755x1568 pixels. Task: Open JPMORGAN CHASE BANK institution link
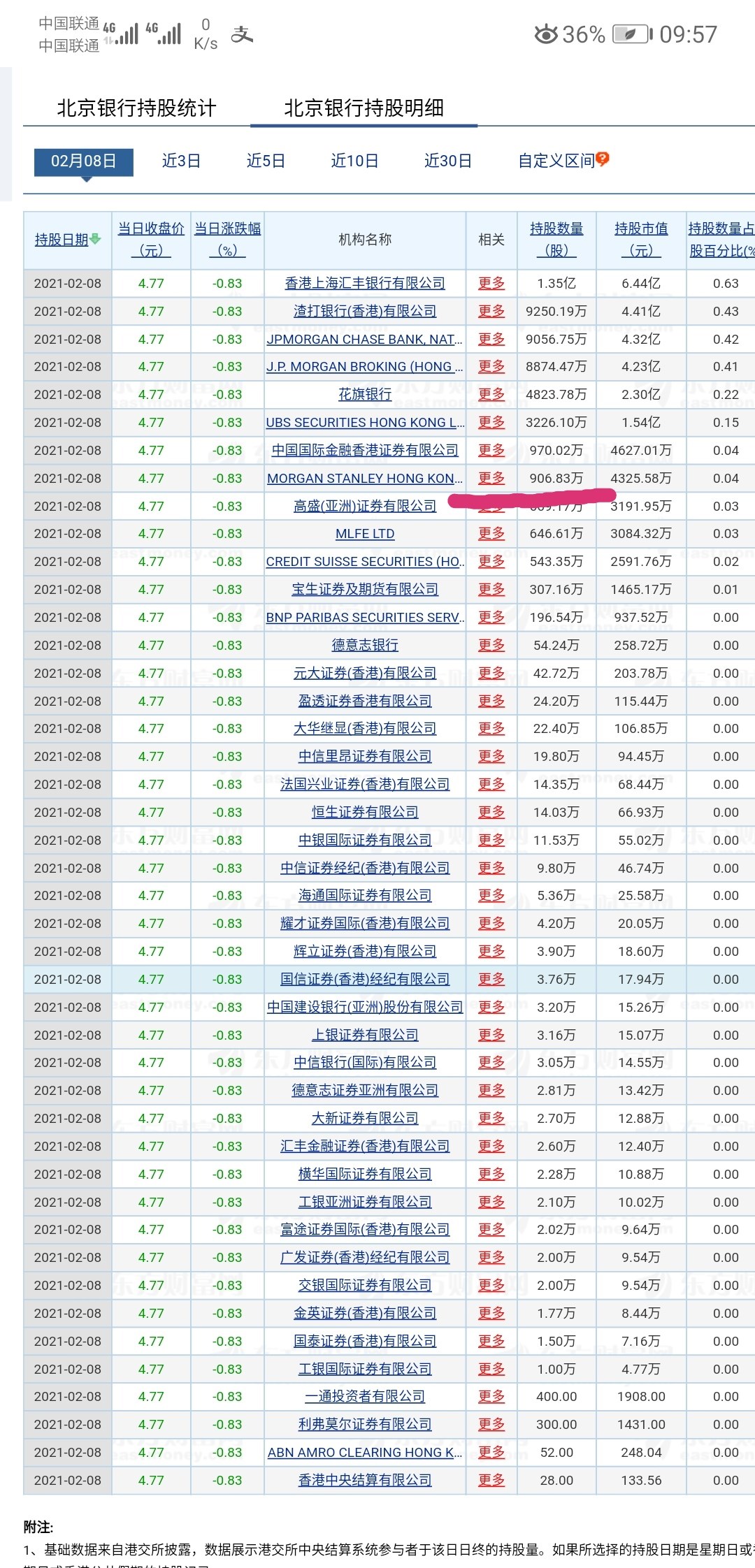tap(365, 340)
